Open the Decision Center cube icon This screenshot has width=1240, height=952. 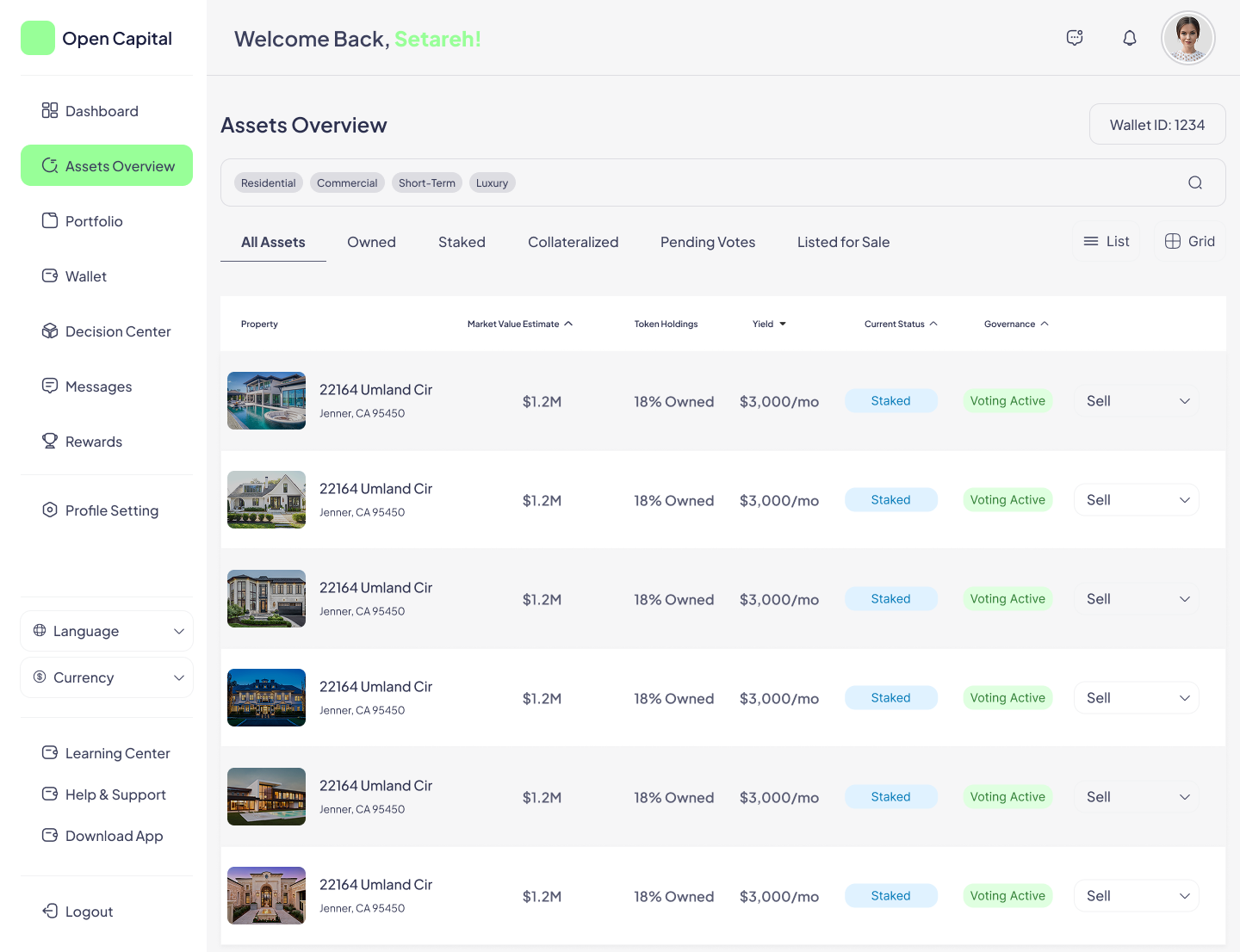50,331
